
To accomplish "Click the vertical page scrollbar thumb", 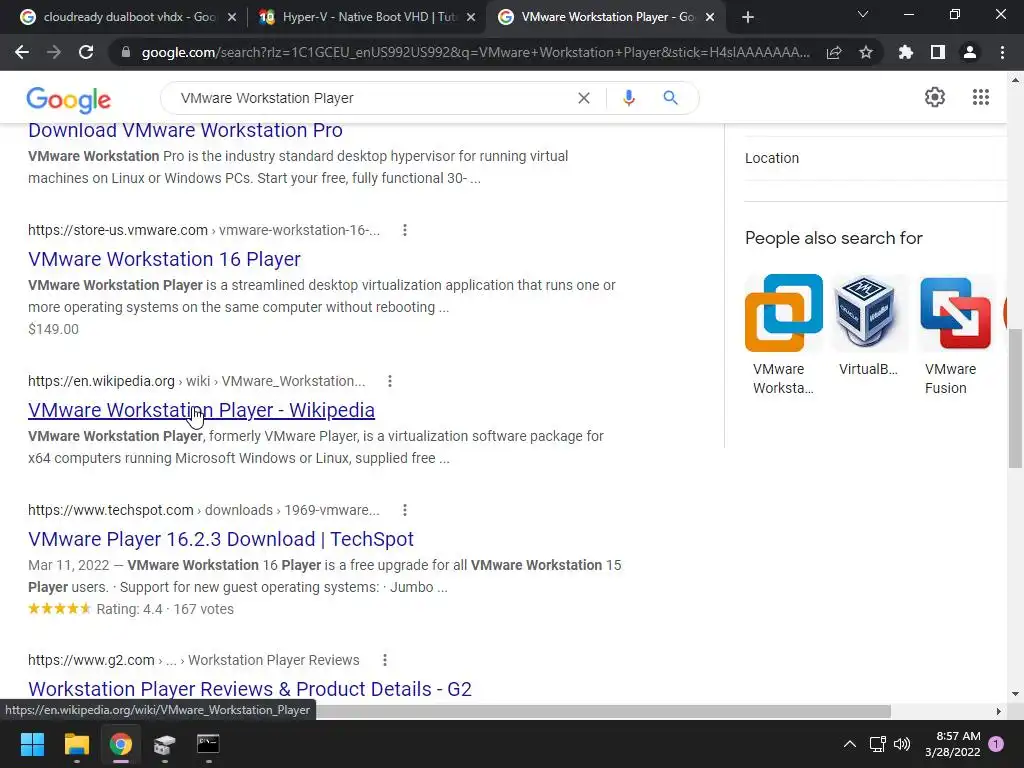I will point(1015,398).
